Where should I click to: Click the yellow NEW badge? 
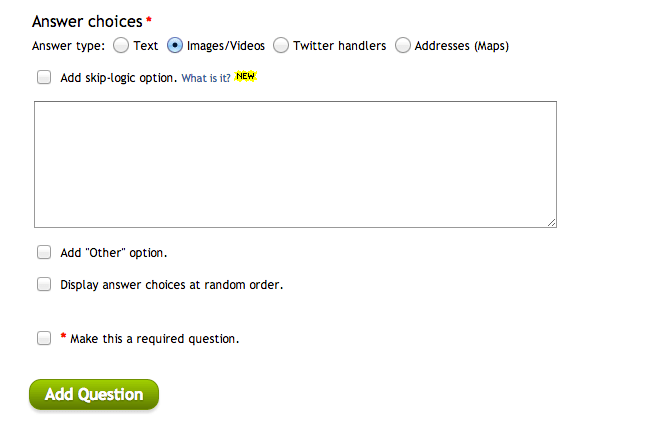246,76
